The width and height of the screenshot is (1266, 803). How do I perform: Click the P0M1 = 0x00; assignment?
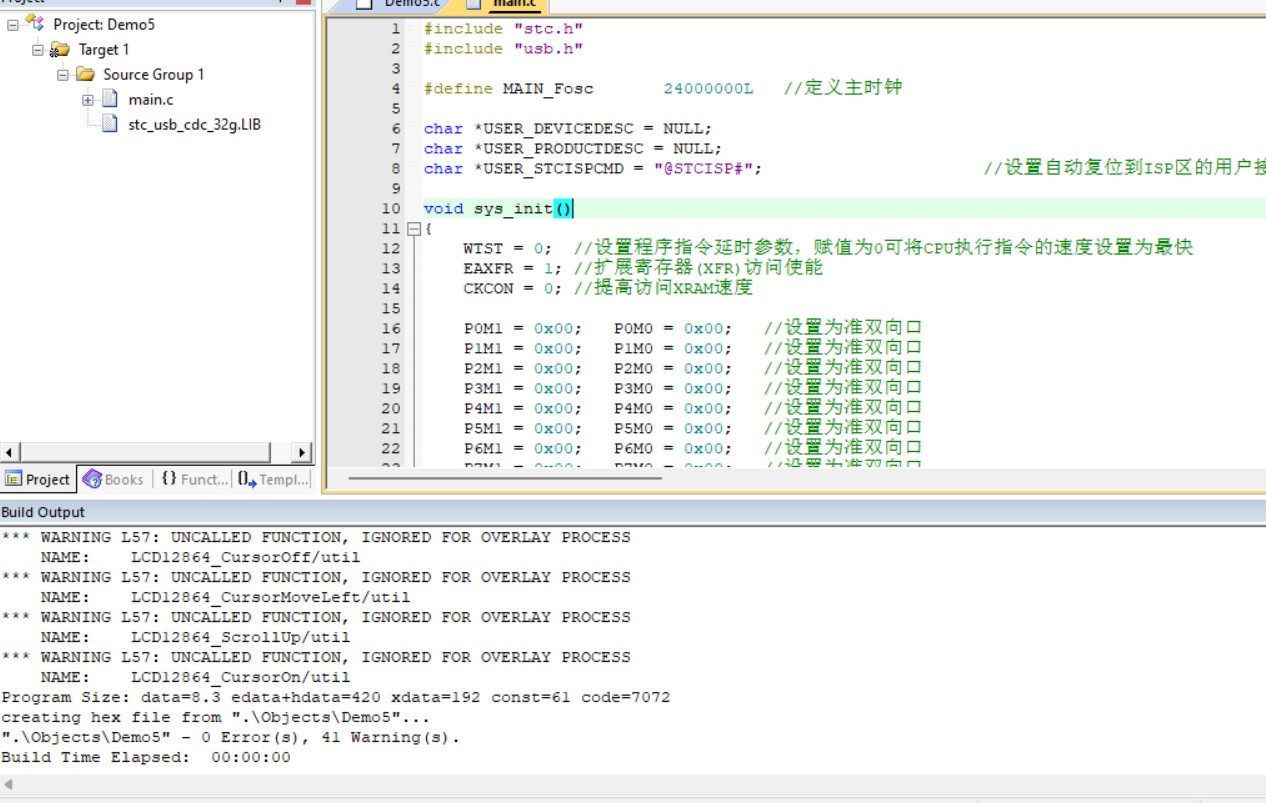[523, 329]
